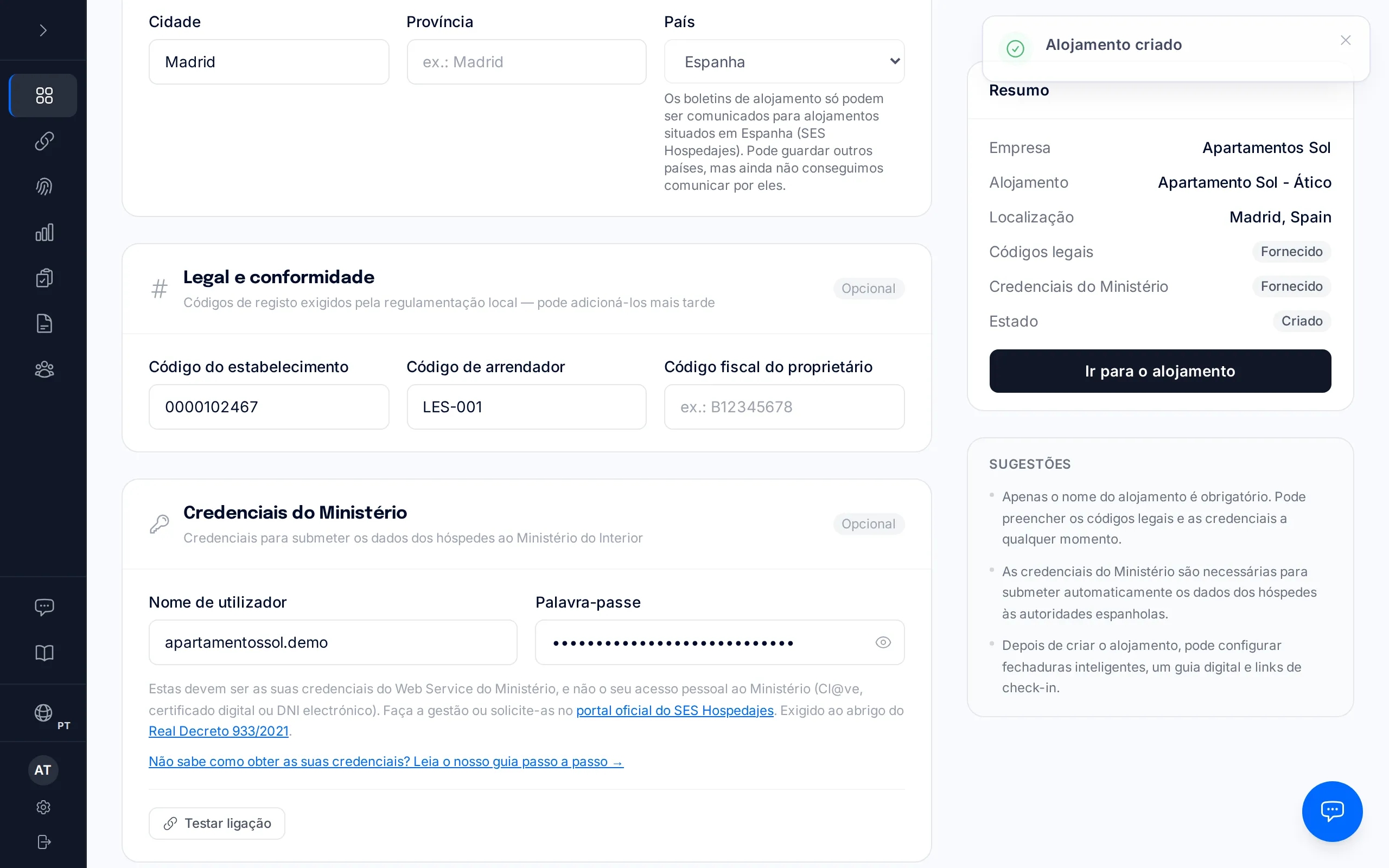Click the Ir para o alojamento button
1389x868 pixels.
1160,371
